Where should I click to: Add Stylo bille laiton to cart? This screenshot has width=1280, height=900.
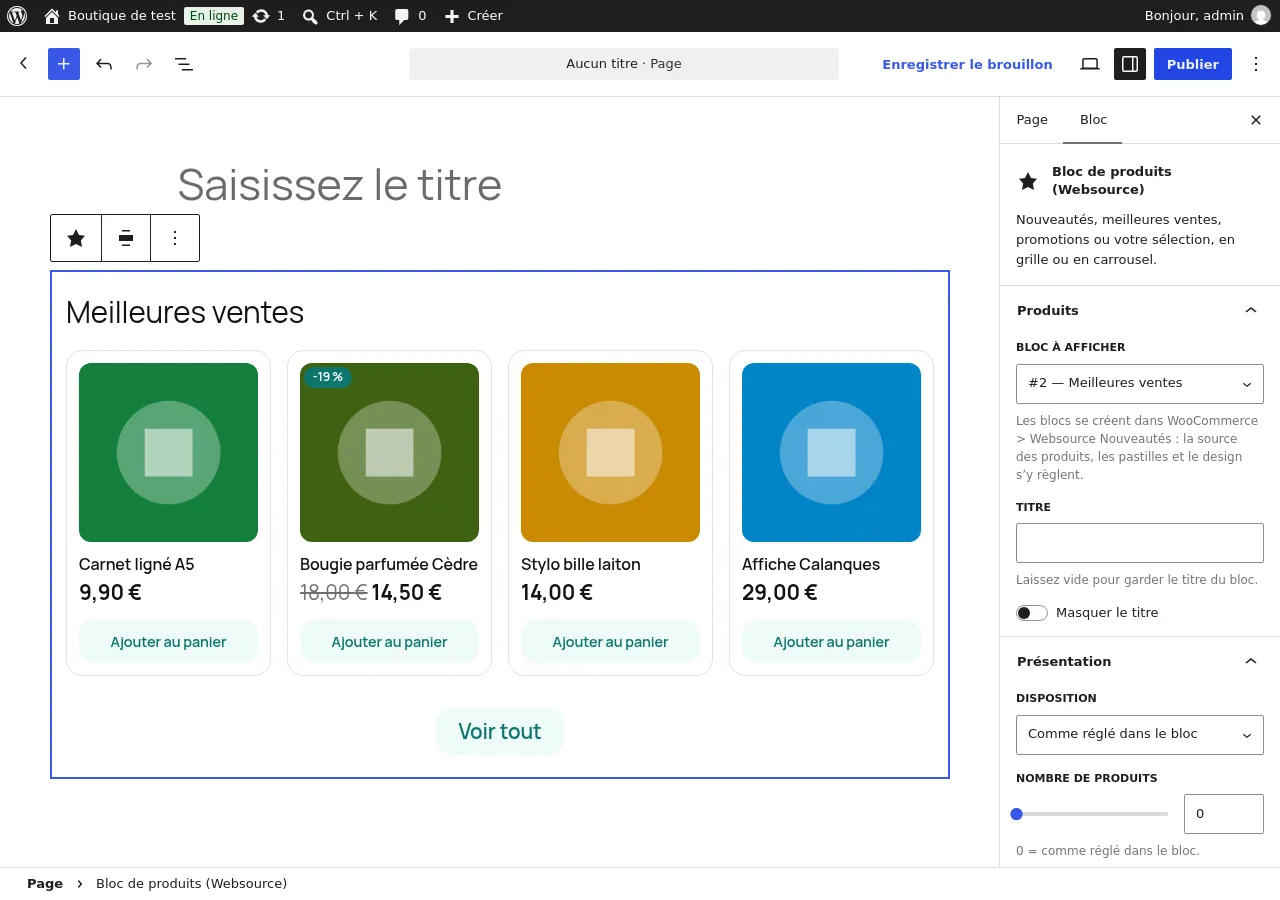610,642
